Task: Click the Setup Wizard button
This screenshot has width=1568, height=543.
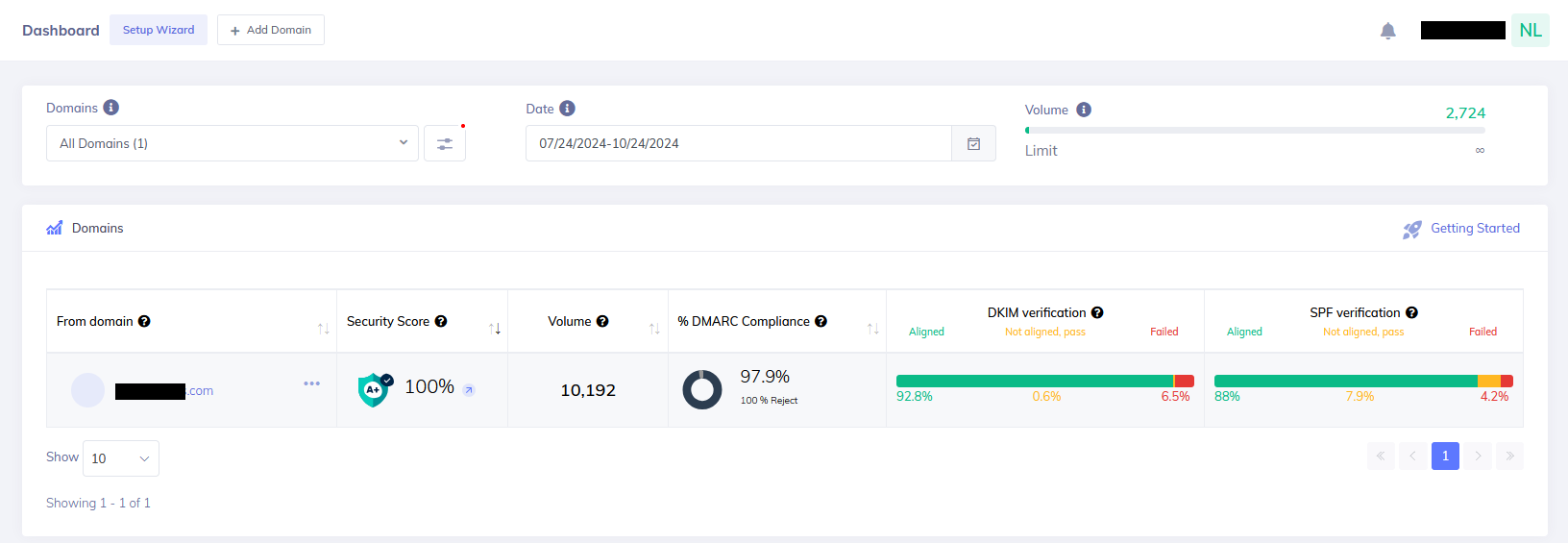Action: (159, 30)
